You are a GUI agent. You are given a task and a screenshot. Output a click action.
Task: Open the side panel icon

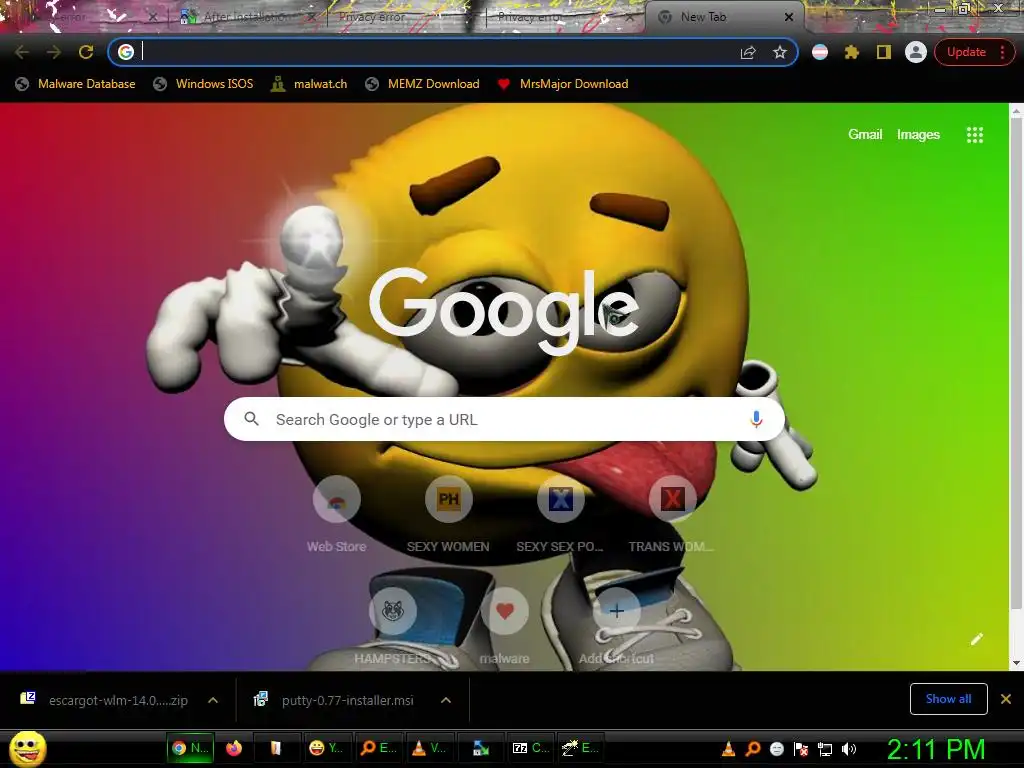click(884, 52)
